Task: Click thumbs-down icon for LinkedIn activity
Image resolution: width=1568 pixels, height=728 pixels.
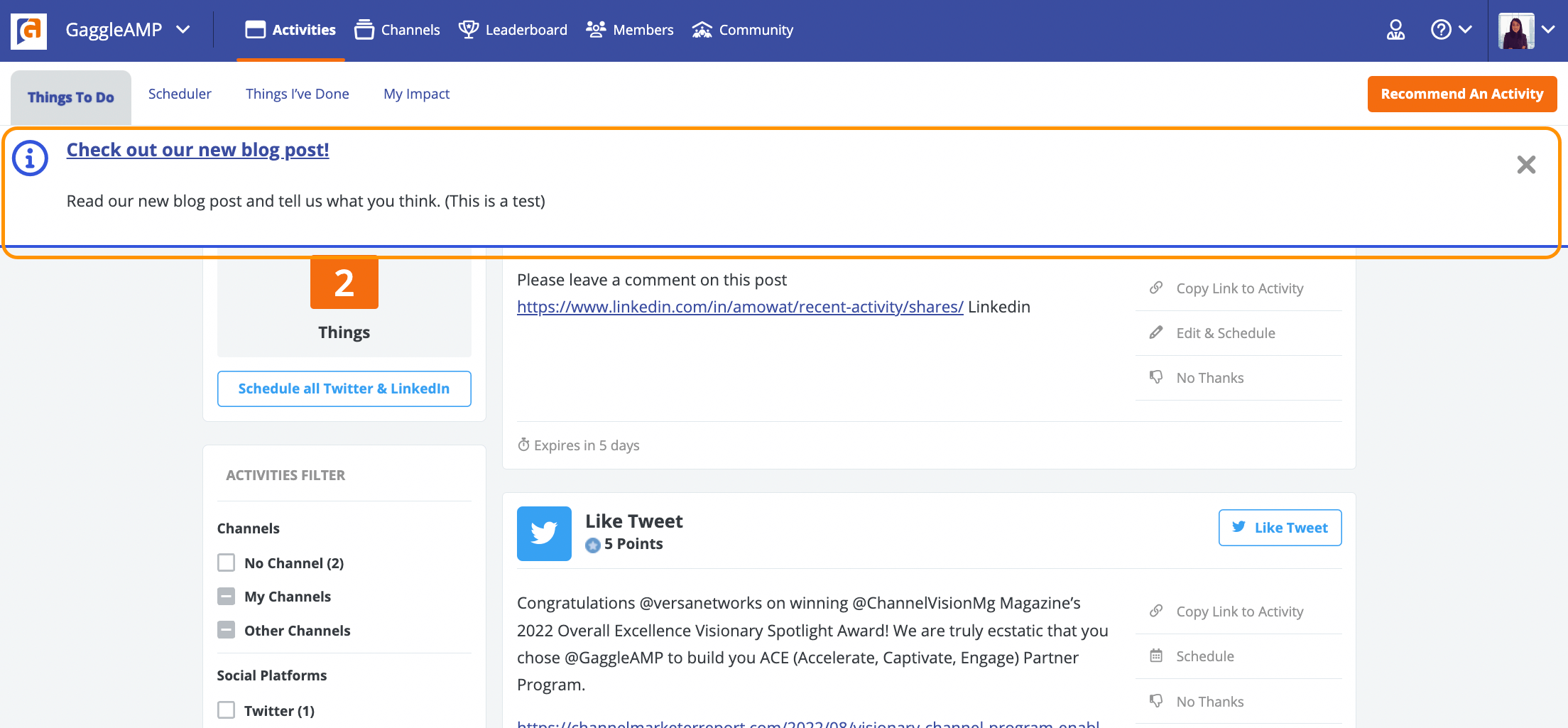Action: coord(1156,377)
